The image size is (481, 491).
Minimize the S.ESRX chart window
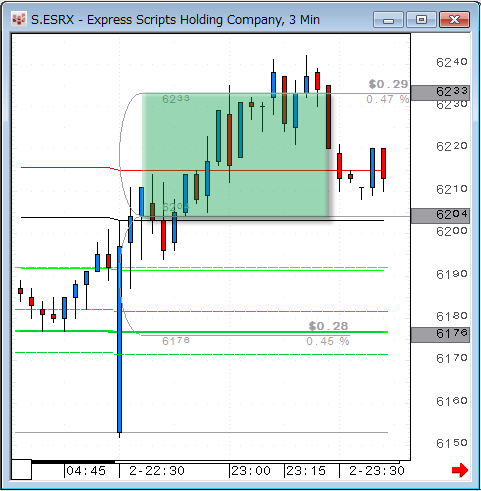[388, 20]
